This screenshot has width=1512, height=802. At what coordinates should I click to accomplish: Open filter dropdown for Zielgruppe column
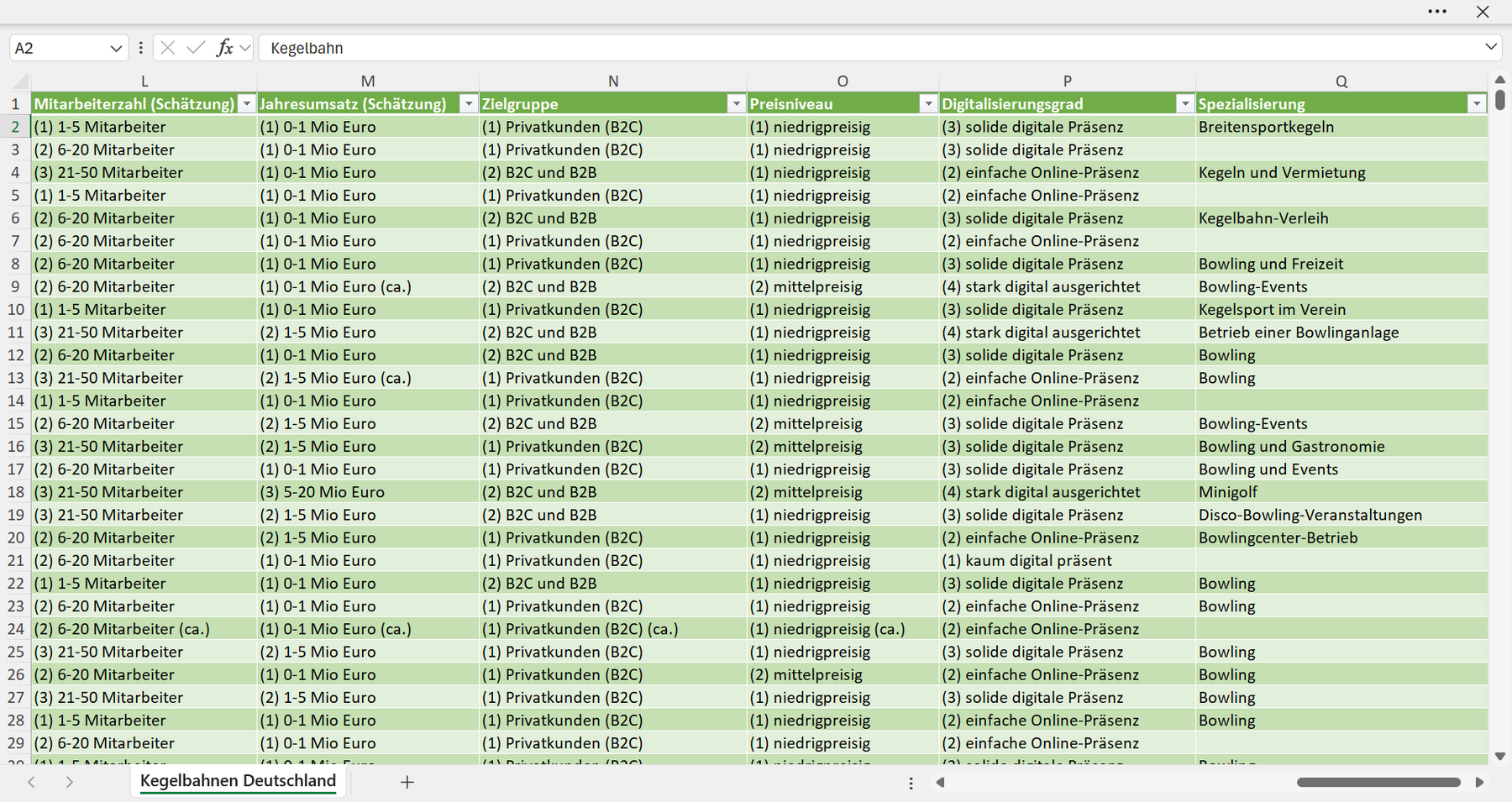736,104
